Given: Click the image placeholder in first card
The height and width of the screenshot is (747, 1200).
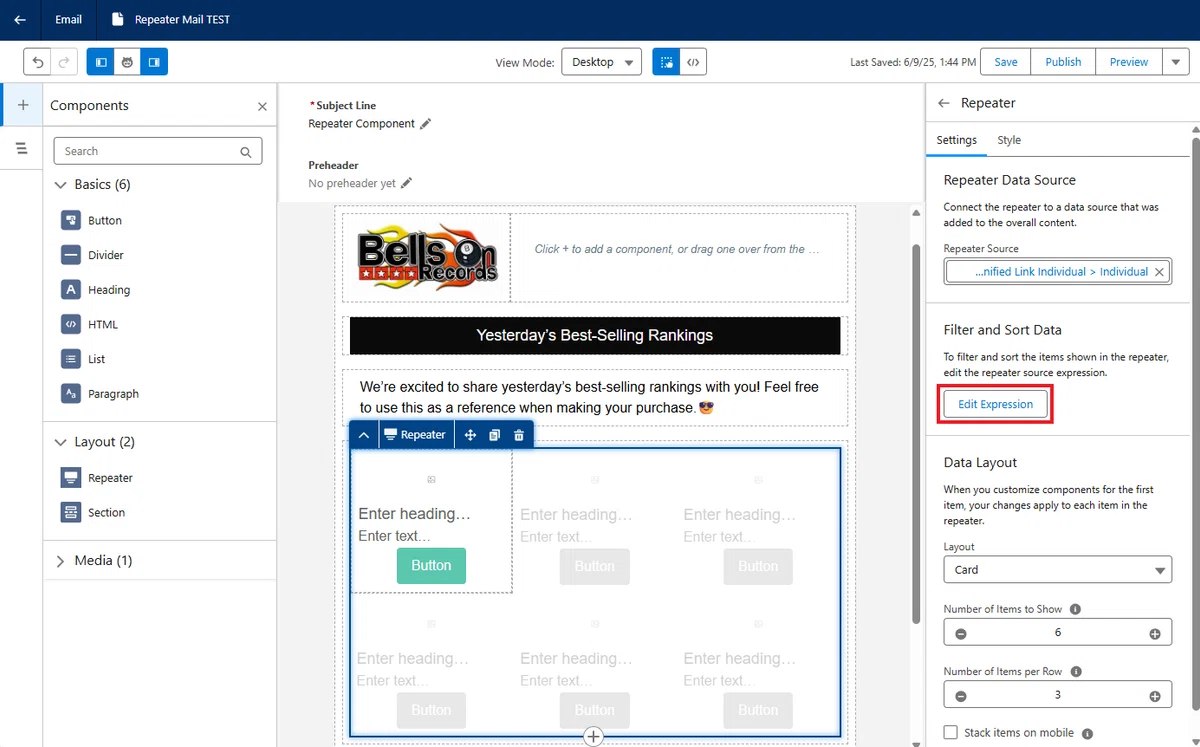Looking at the screenshot, I should pos(431,480).
